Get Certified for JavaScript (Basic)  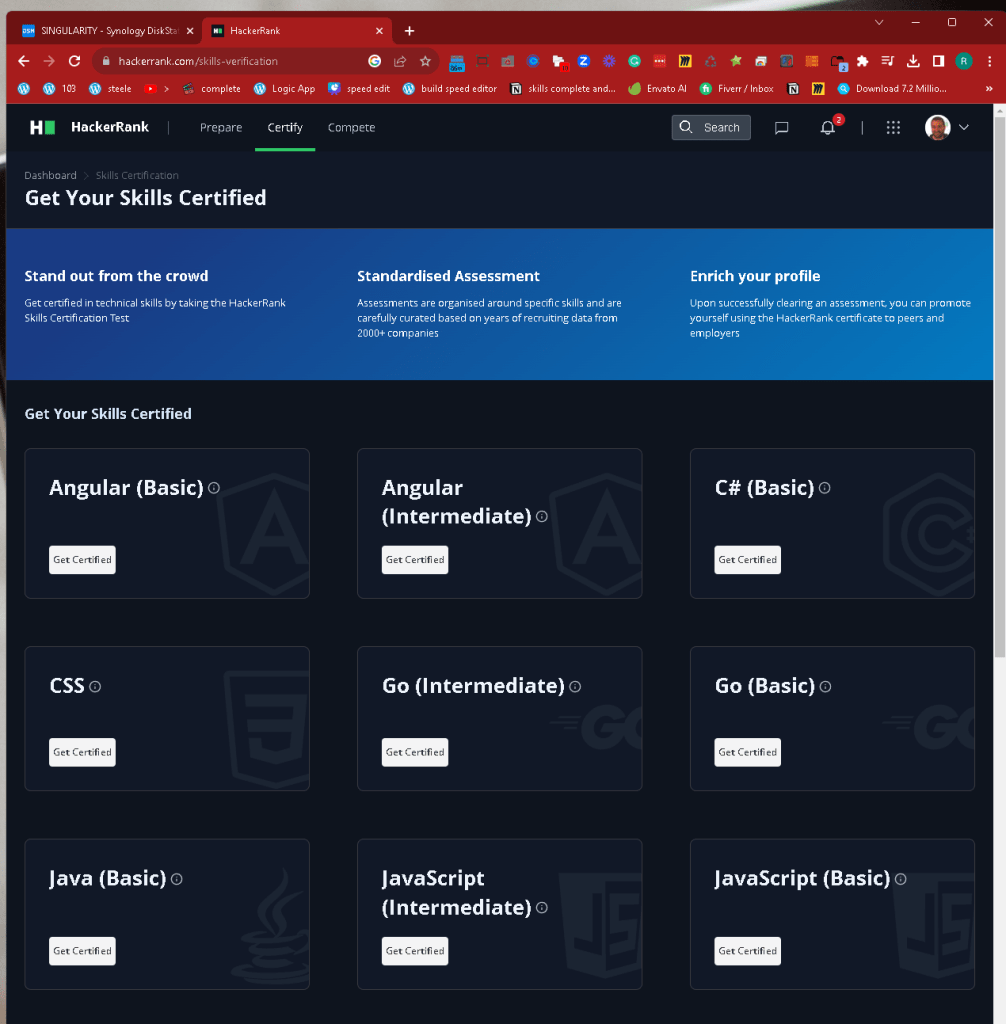747,951
